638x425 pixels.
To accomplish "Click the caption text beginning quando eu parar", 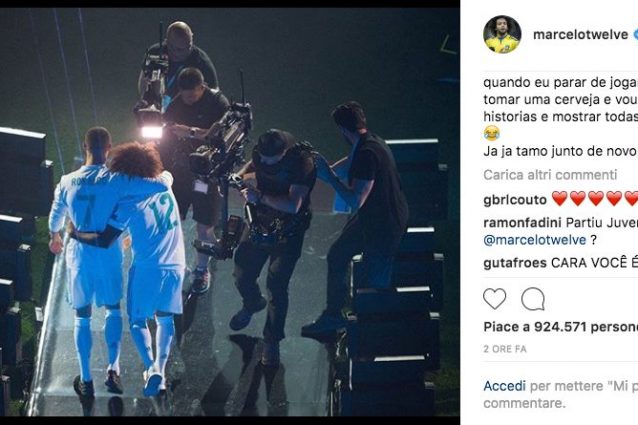I will point(561,100).
